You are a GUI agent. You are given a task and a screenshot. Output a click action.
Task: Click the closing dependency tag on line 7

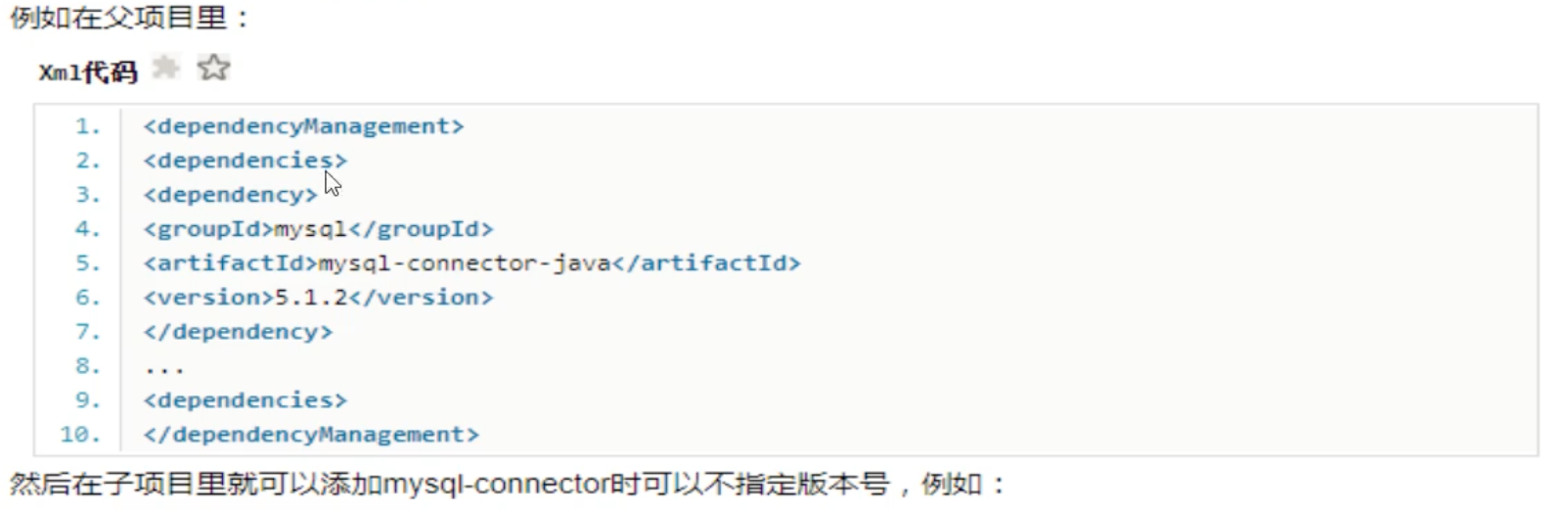pyautogui.click(x=238, y=332)
